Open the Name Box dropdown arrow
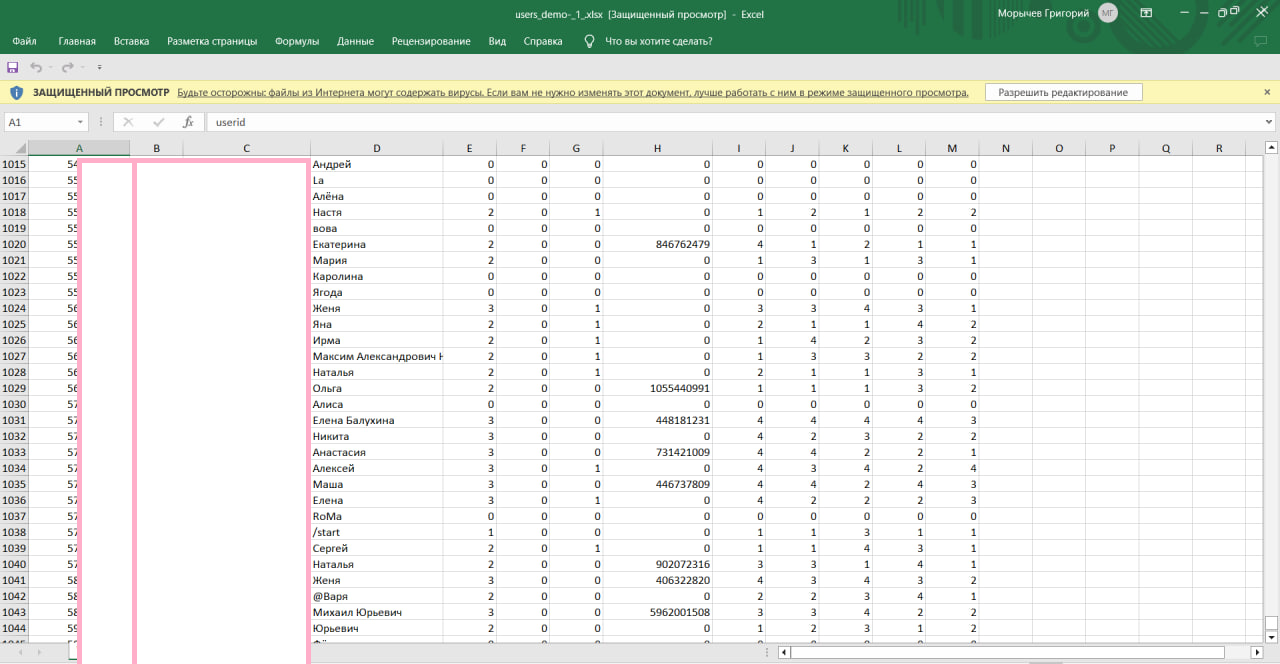The image size is (1280, 664). point(81,122)
